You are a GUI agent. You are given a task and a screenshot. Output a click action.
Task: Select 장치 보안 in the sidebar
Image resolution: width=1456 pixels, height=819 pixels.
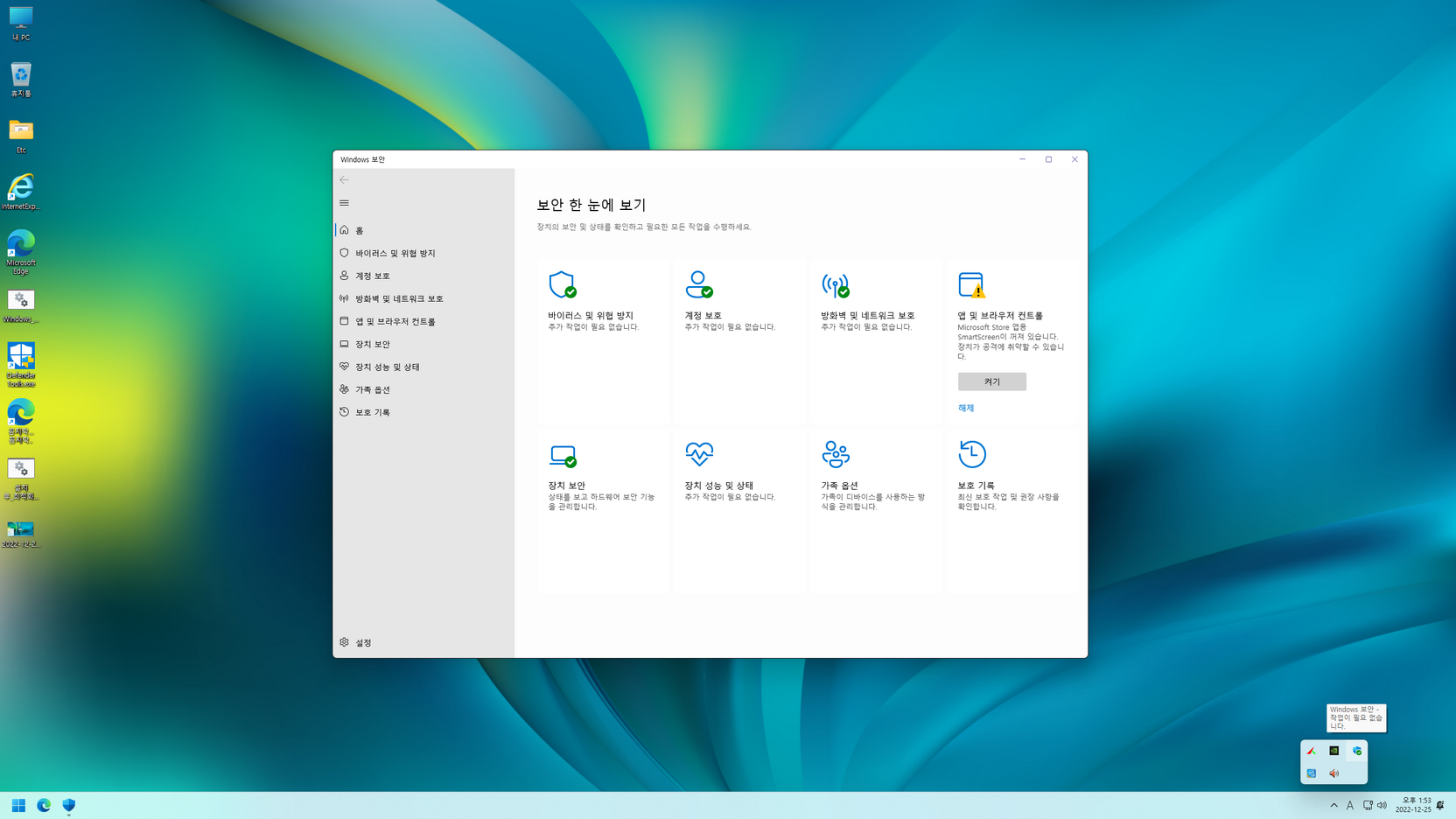423,344
